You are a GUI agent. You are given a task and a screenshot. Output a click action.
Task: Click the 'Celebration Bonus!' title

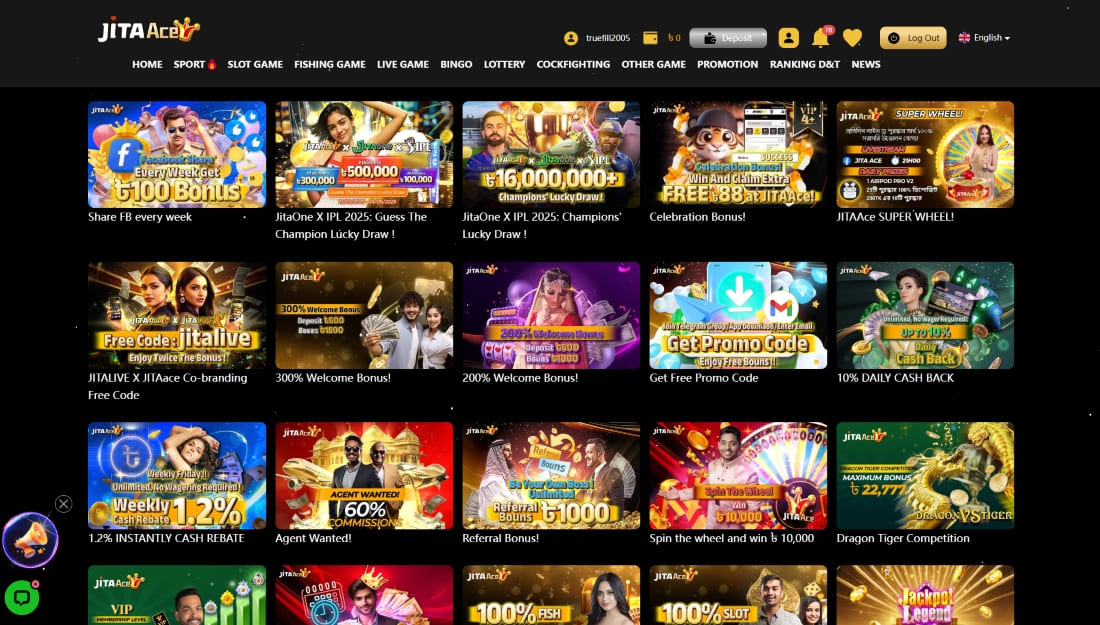tap(697, 217)
